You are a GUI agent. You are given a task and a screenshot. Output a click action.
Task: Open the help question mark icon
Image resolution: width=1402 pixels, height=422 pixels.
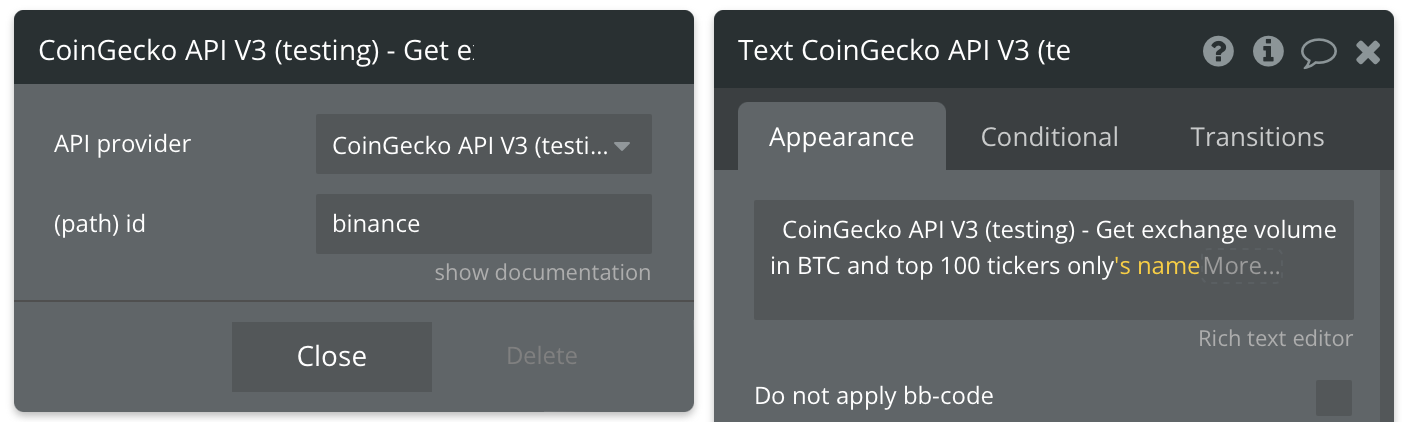tap(1218, 51)
